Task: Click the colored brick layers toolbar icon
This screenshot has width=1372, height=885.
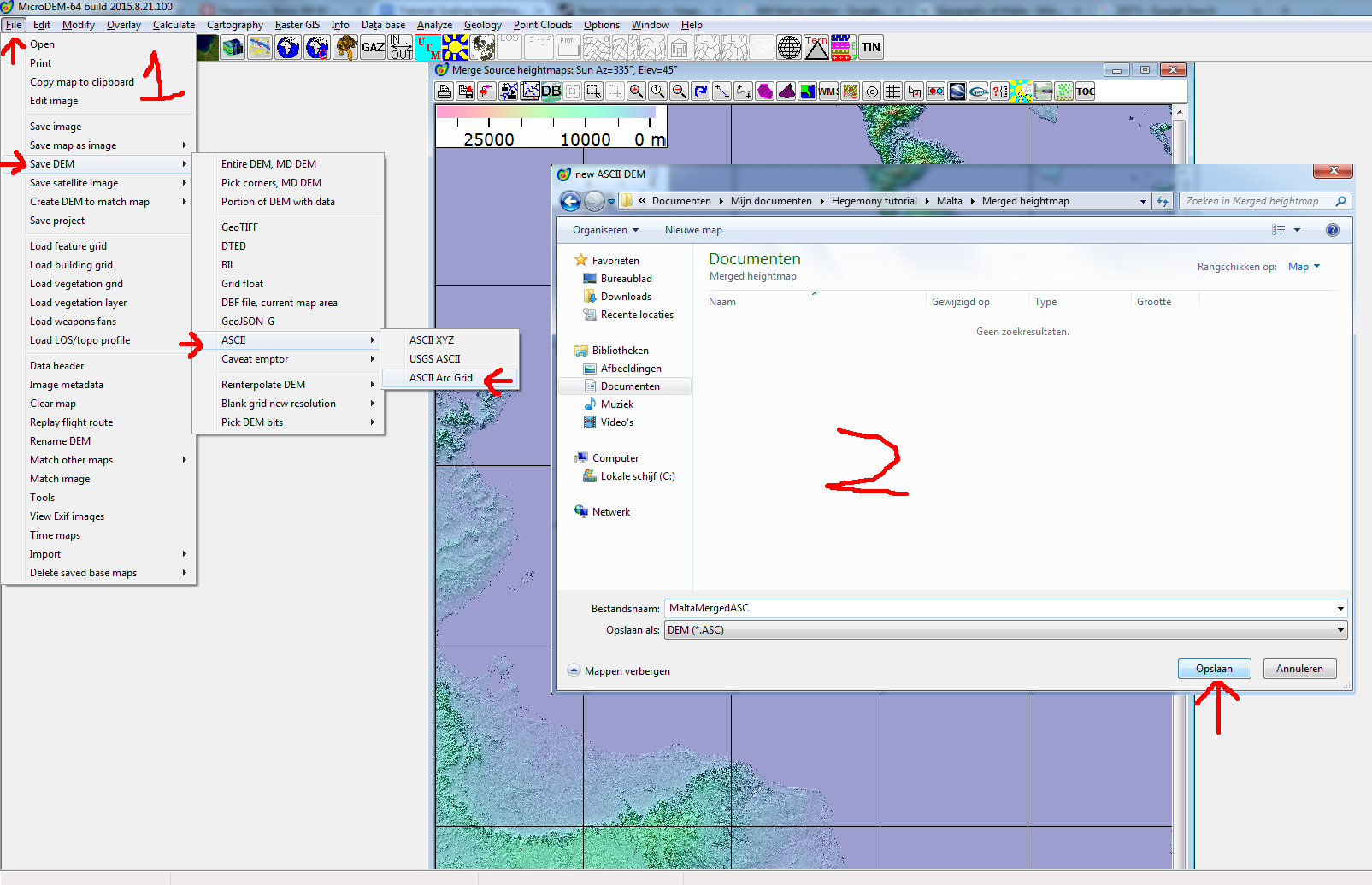Action: click(x=844, y=47)
